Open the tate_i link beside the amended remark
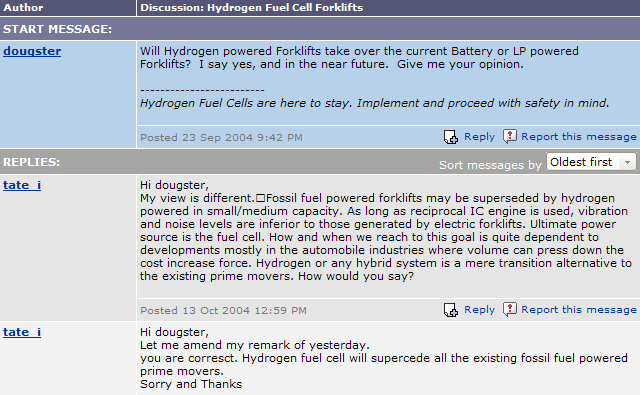The image size is (640, 395). click(22, 332)
